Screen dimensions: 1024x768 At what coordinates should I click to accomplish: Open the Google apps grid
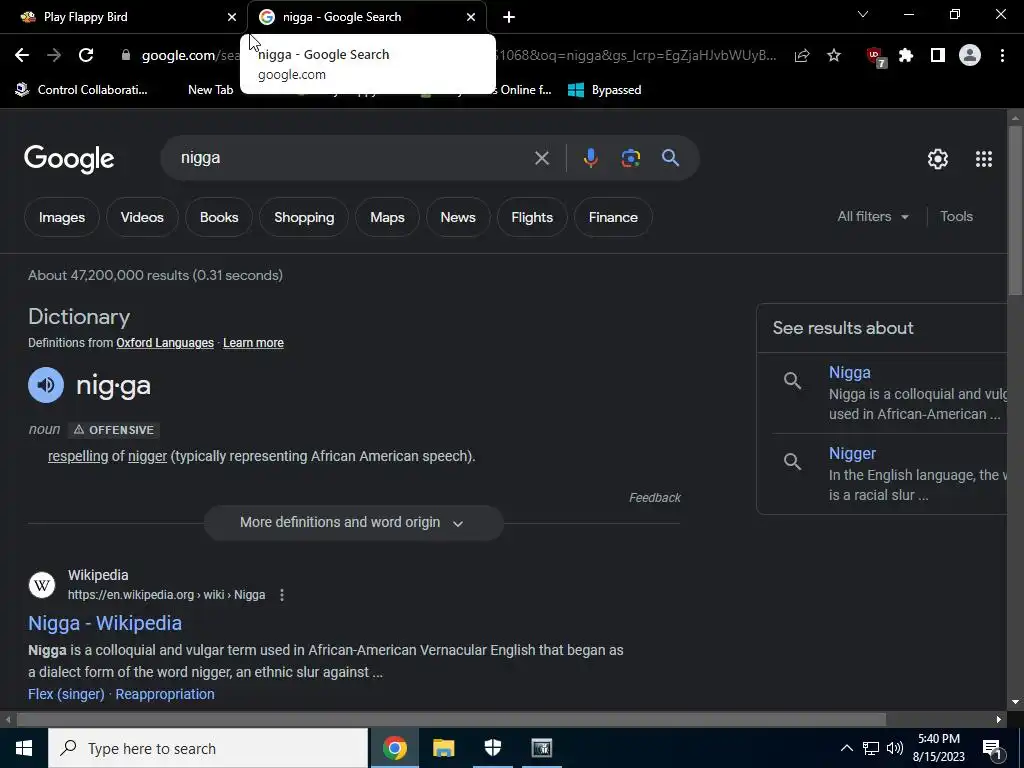pos(984,159)
